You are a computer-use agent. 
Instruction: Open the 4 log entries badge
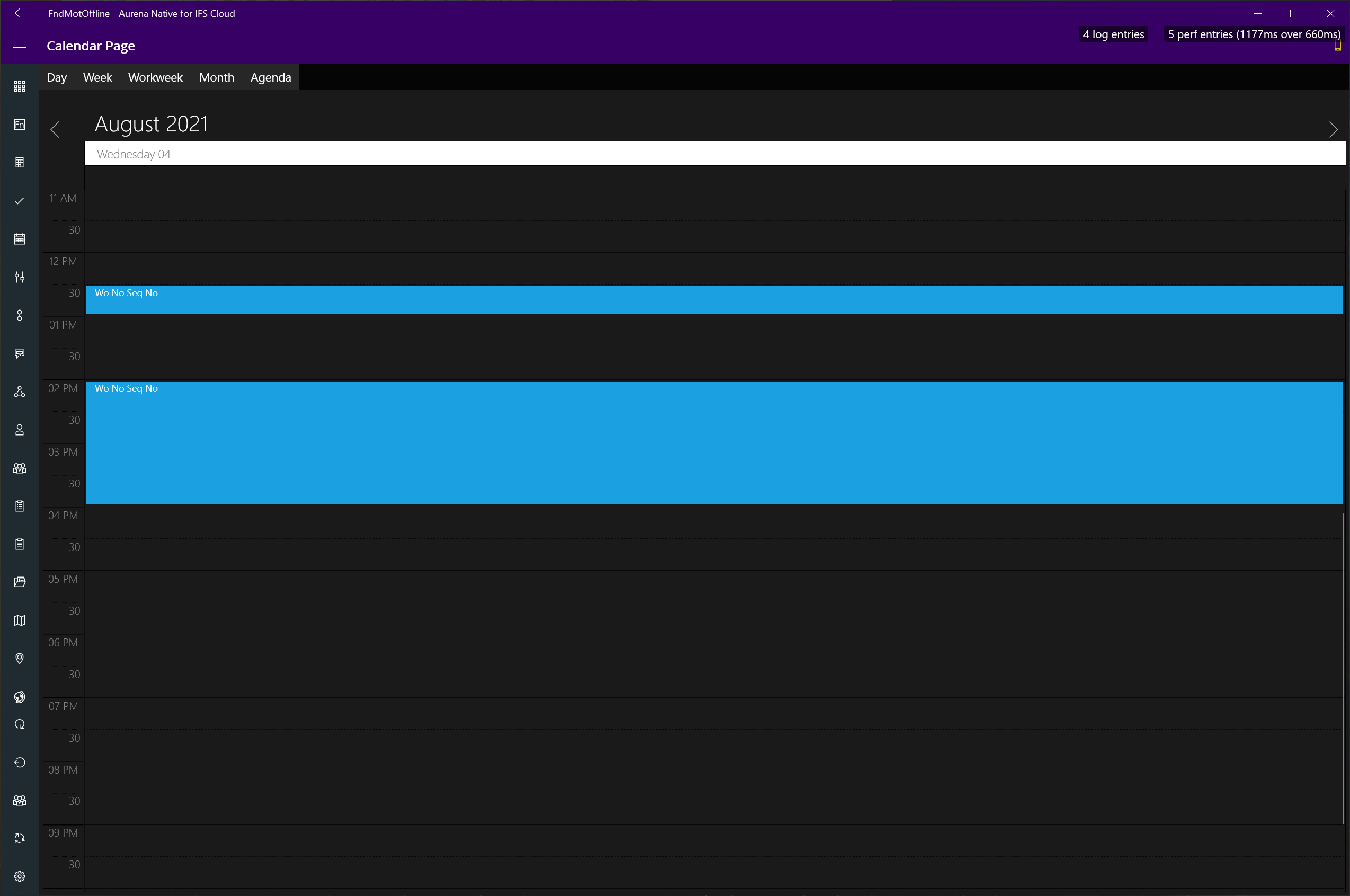coord(1113,34)
